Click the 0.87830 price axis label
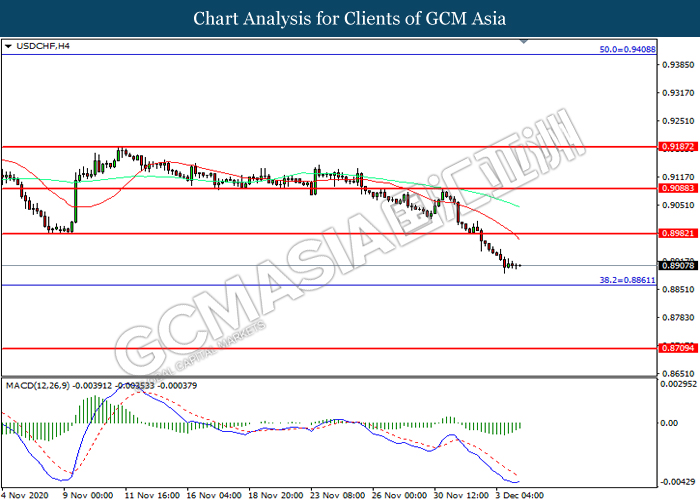Viewport: 700px width, 500px height. click(x=678, y=318)
